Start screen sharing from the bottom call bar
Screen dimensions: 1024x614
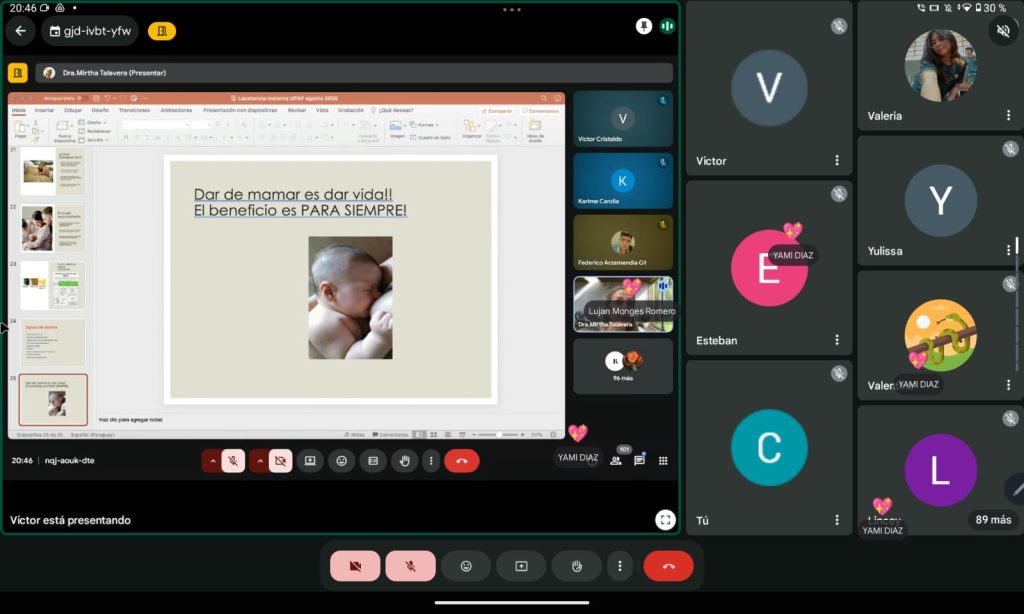click(521, 566)
